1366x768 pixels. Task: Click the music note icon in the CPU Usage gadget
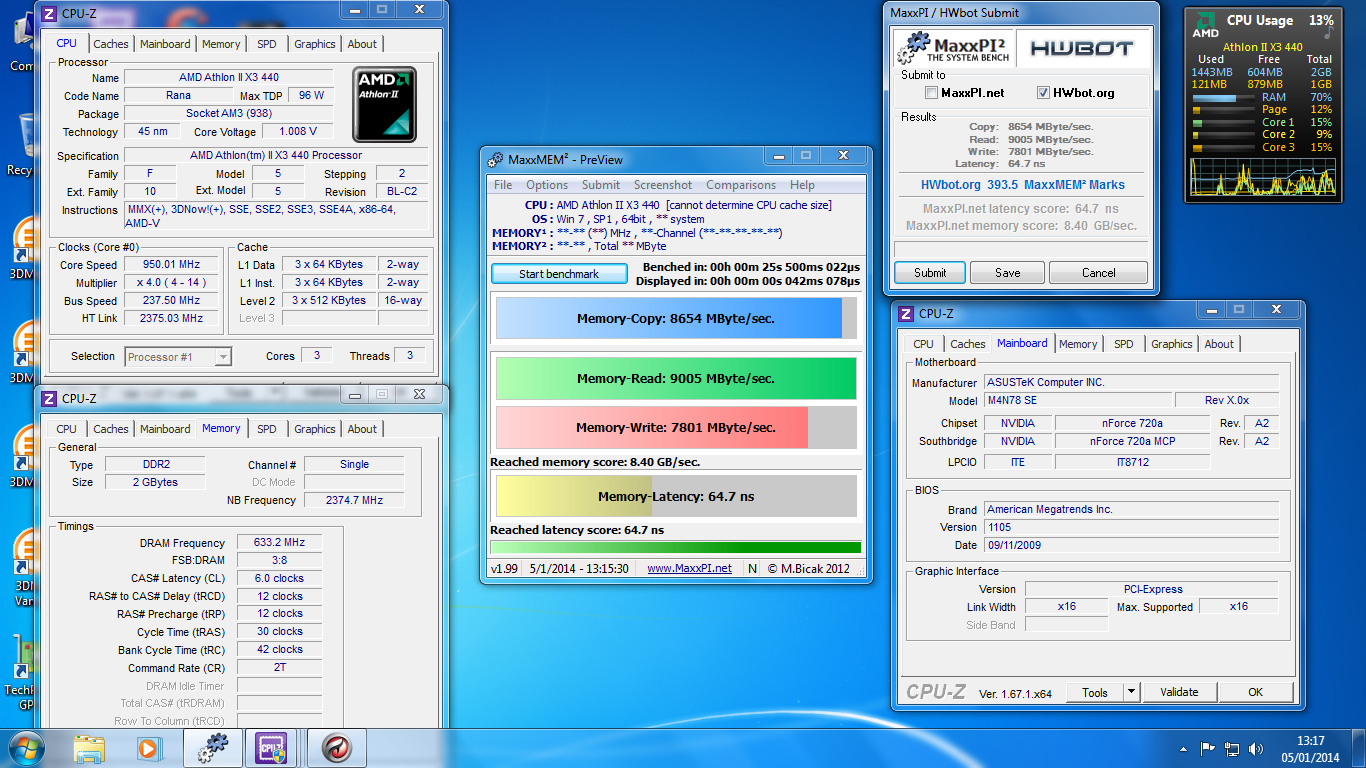click(1327, 32)
